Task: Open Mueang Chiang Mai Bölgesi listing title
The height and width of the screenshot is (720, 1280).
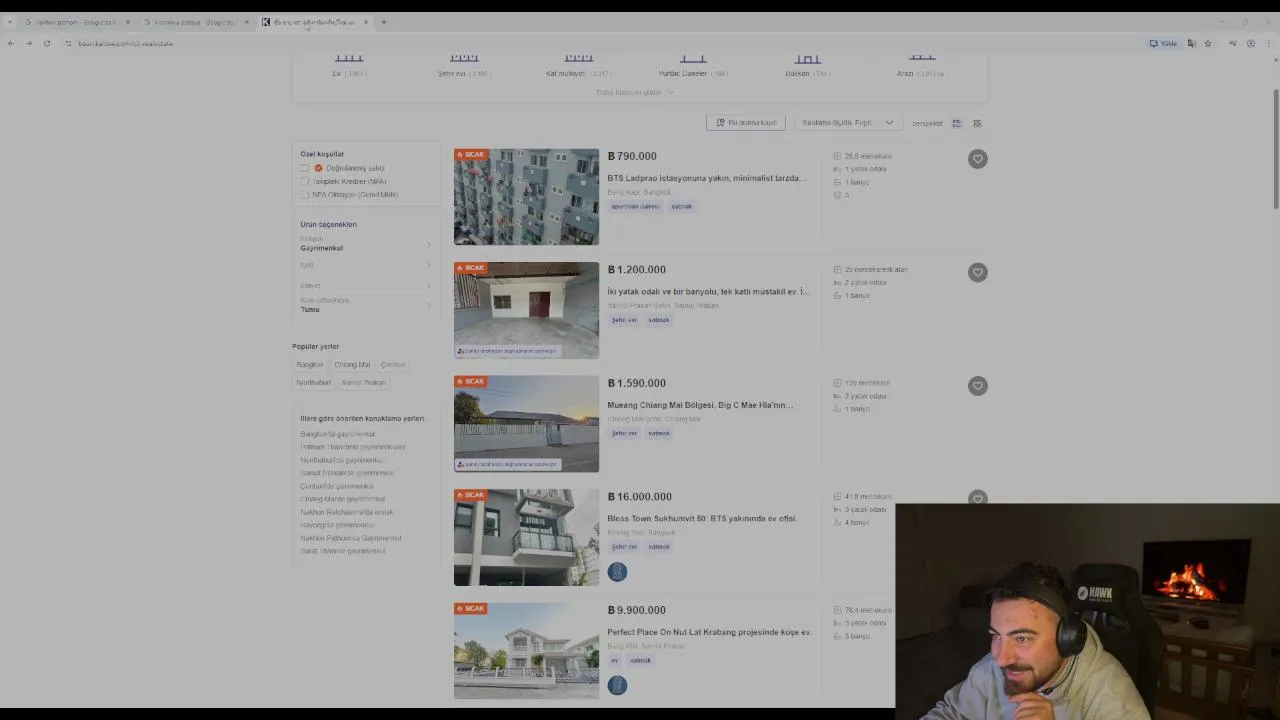Action: (x=700, y=405)
